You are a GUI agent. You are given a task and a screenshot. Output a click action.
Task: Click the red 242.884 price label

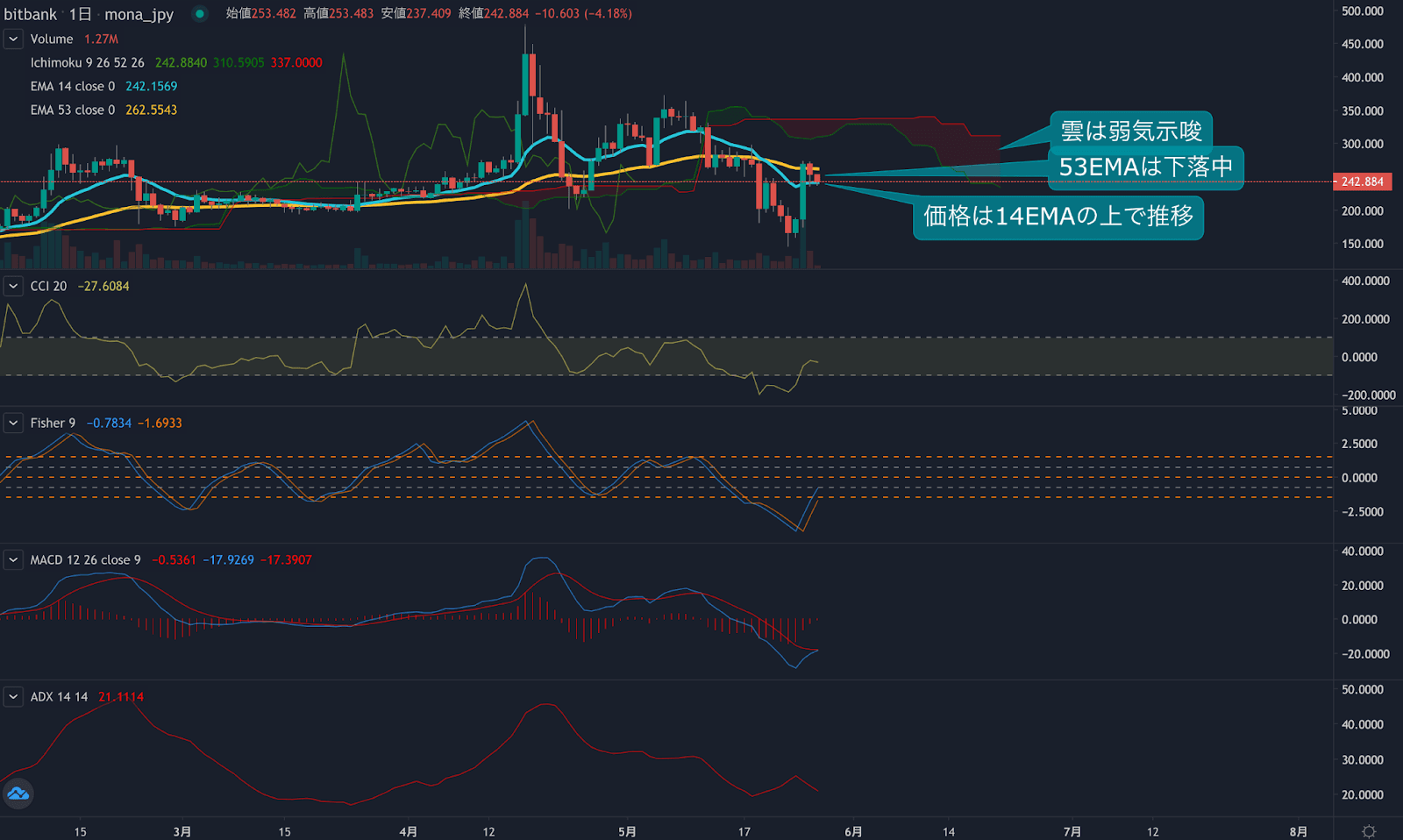1362,182
